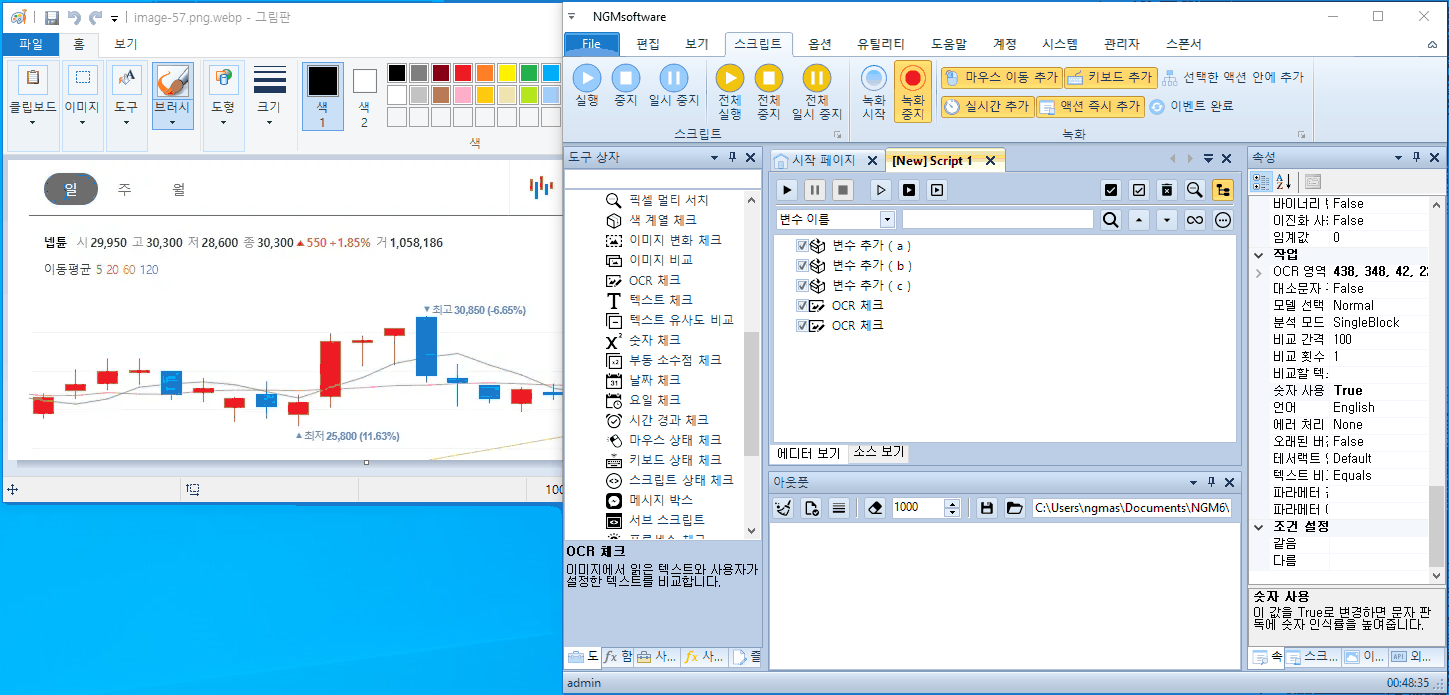
Task: Click the ellipsis circle icon in script editor
Action: click(1222, 220)
